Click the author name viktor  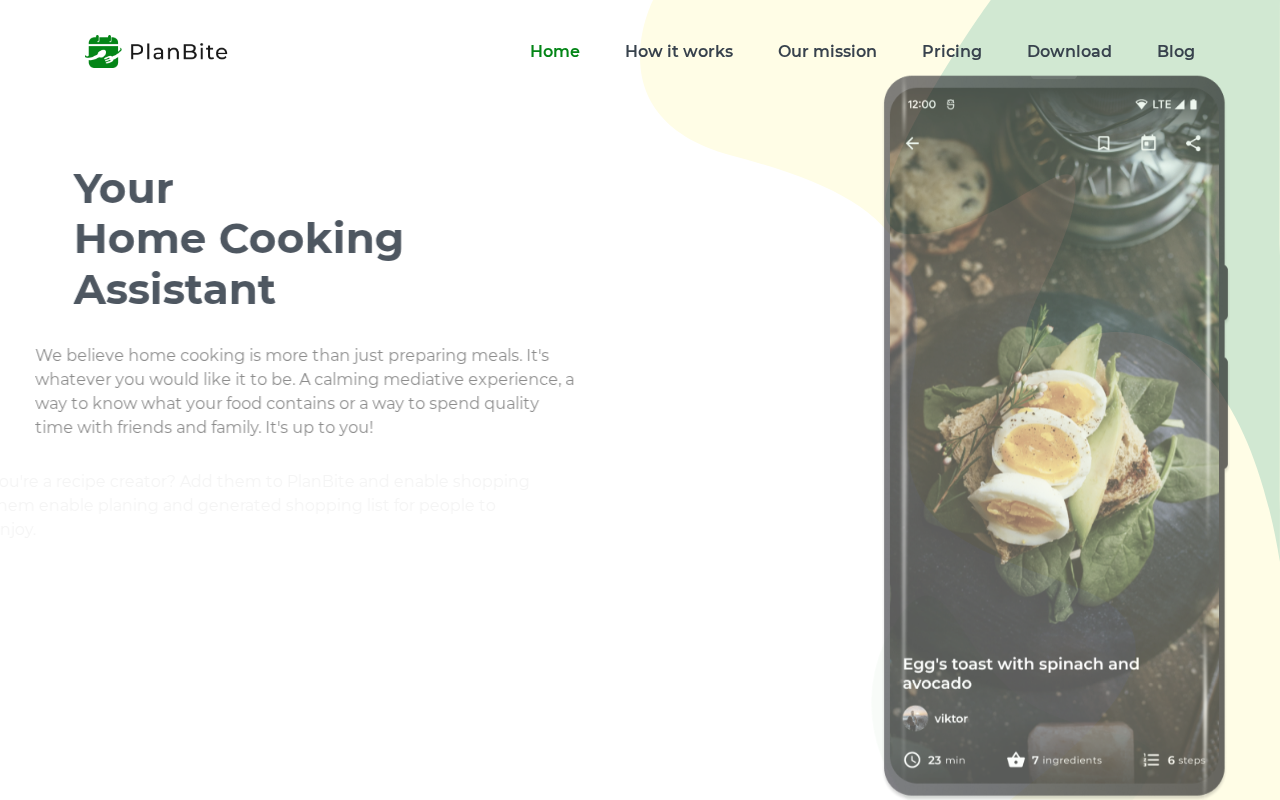click(x=951, y=718)
